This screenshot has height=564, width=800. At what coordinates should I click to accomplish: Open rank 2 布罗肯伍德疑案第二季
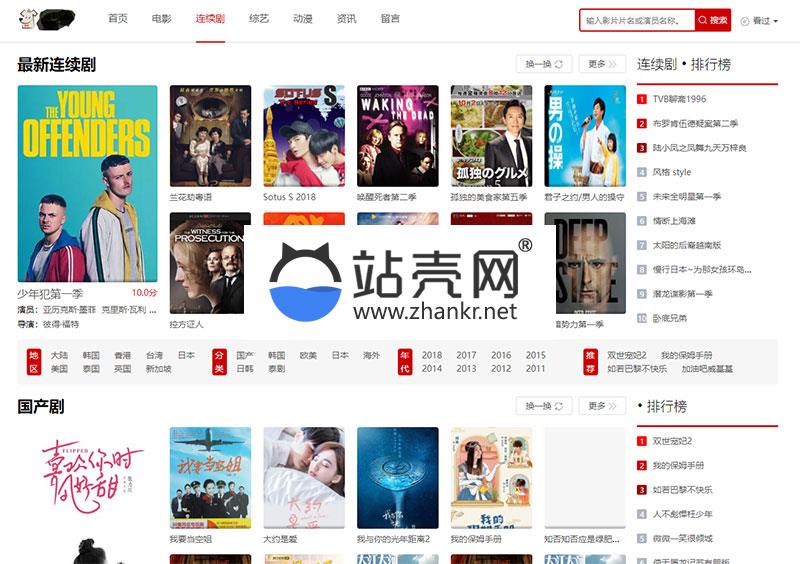pos(695,124)
